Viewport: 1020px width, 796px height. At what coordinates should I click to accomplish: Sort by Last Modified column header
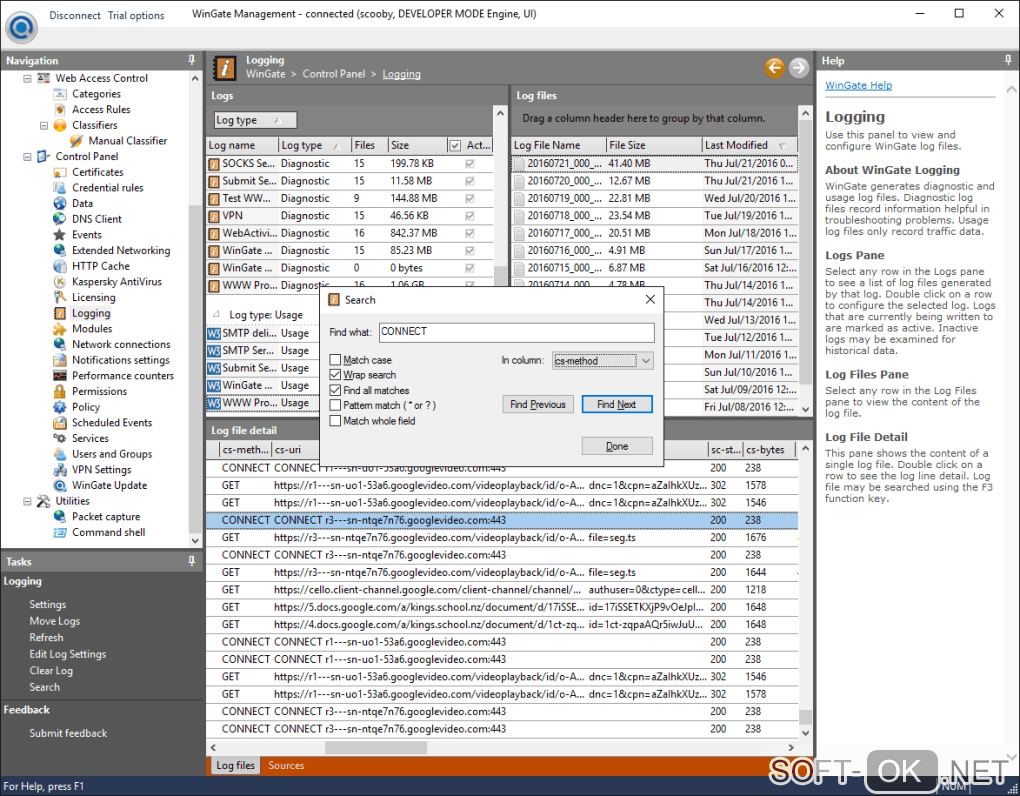click(748, 145)
